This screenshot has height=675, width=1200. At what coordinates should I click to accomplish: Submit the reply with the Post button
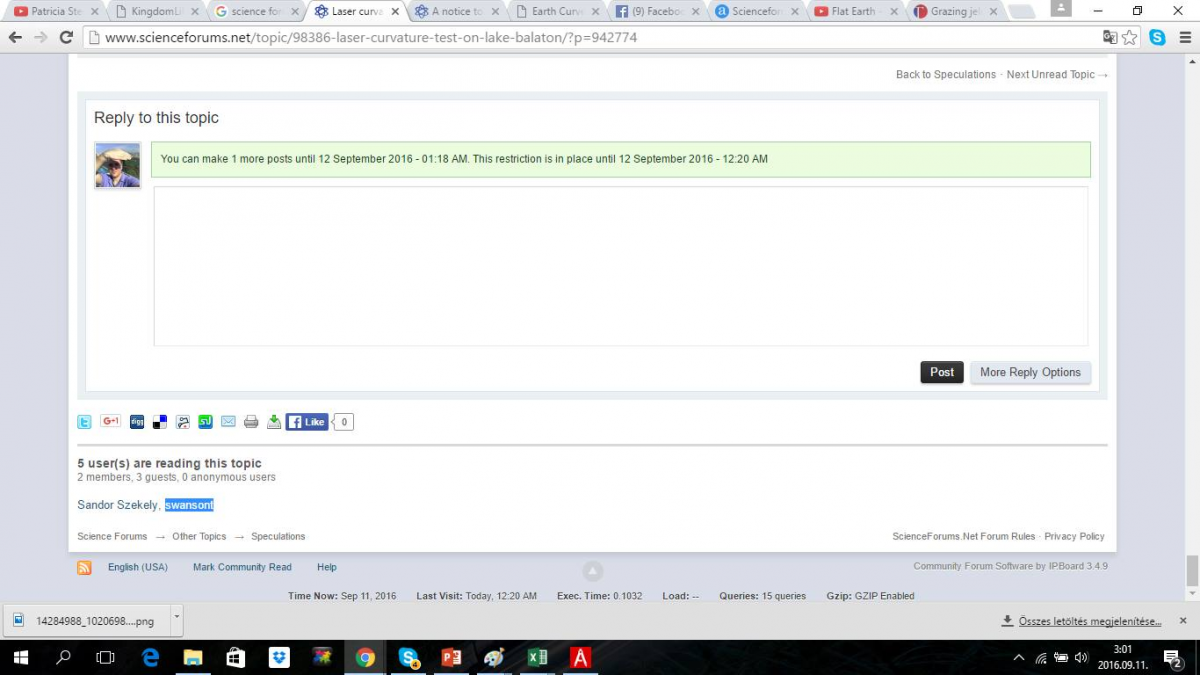[942, 372]
